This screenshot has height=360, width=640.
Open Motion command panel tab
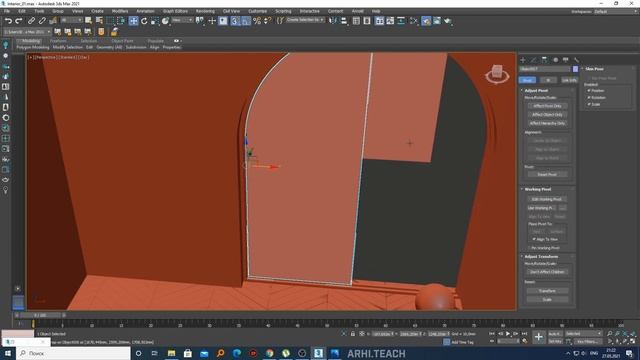point(555,60)
